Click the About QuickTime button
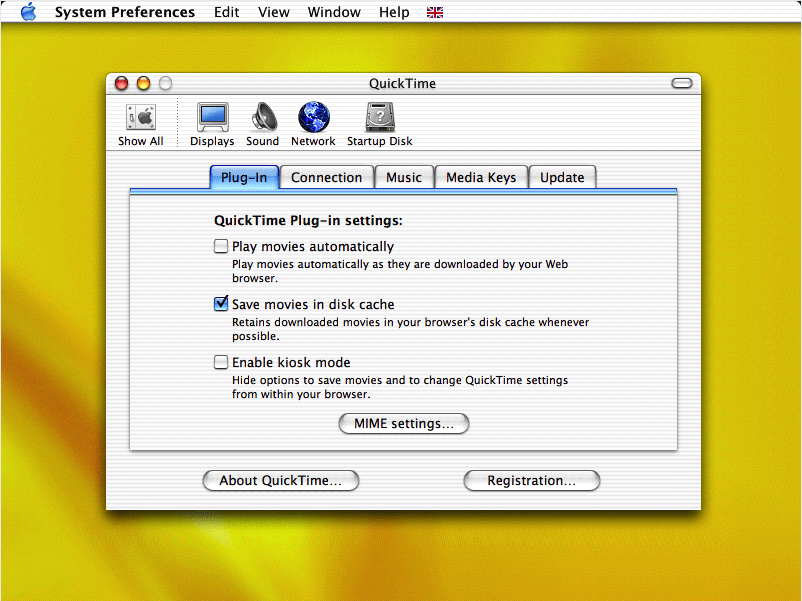This screenshot has width=802, height=601. (x=280, y=480)
